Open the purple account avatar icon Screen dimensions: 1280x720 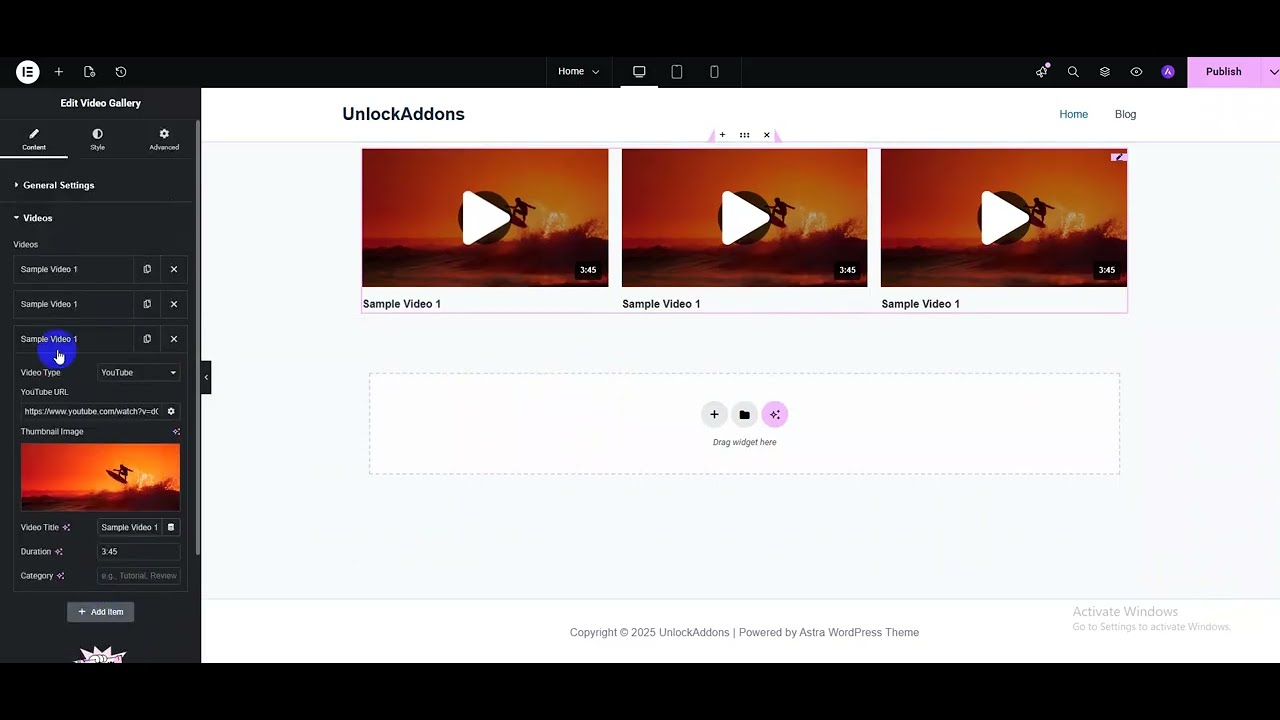[x=1168, y=72]
